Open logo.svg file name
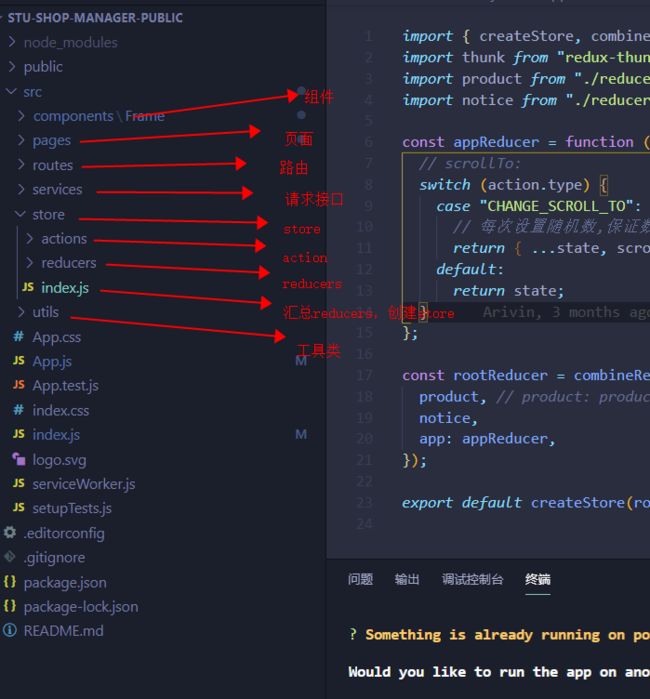This screenshot has height=699, width=650. [59, 460]
